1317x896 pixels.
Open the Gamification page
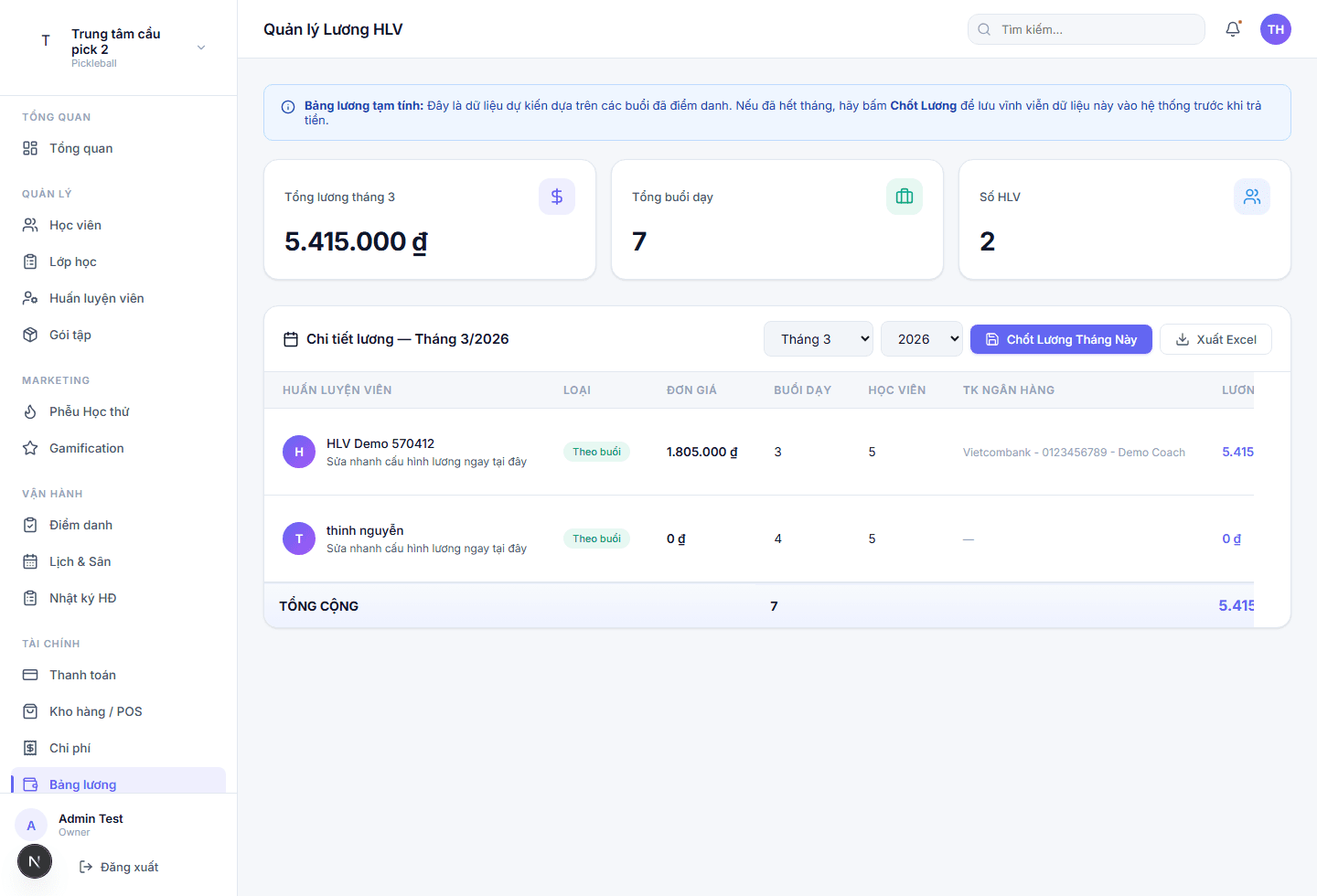86,448
